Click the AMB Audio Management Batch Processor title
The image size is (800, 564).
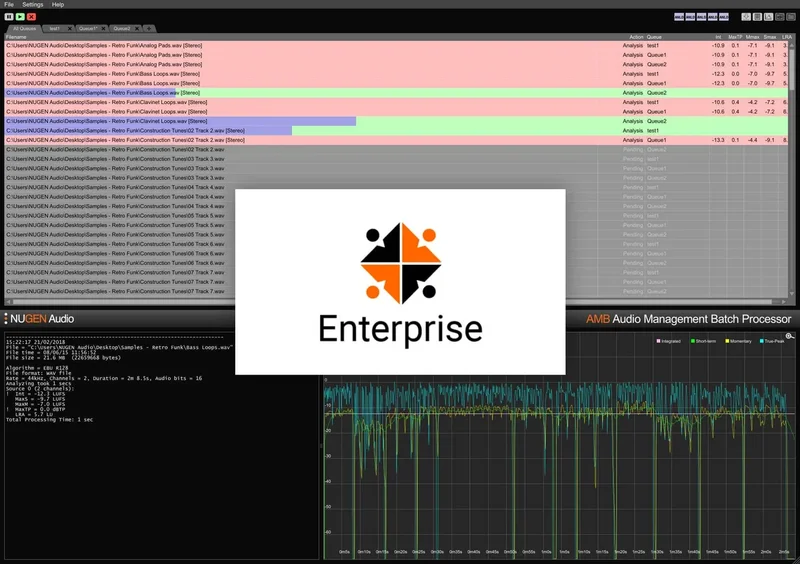tap(688, 319)
